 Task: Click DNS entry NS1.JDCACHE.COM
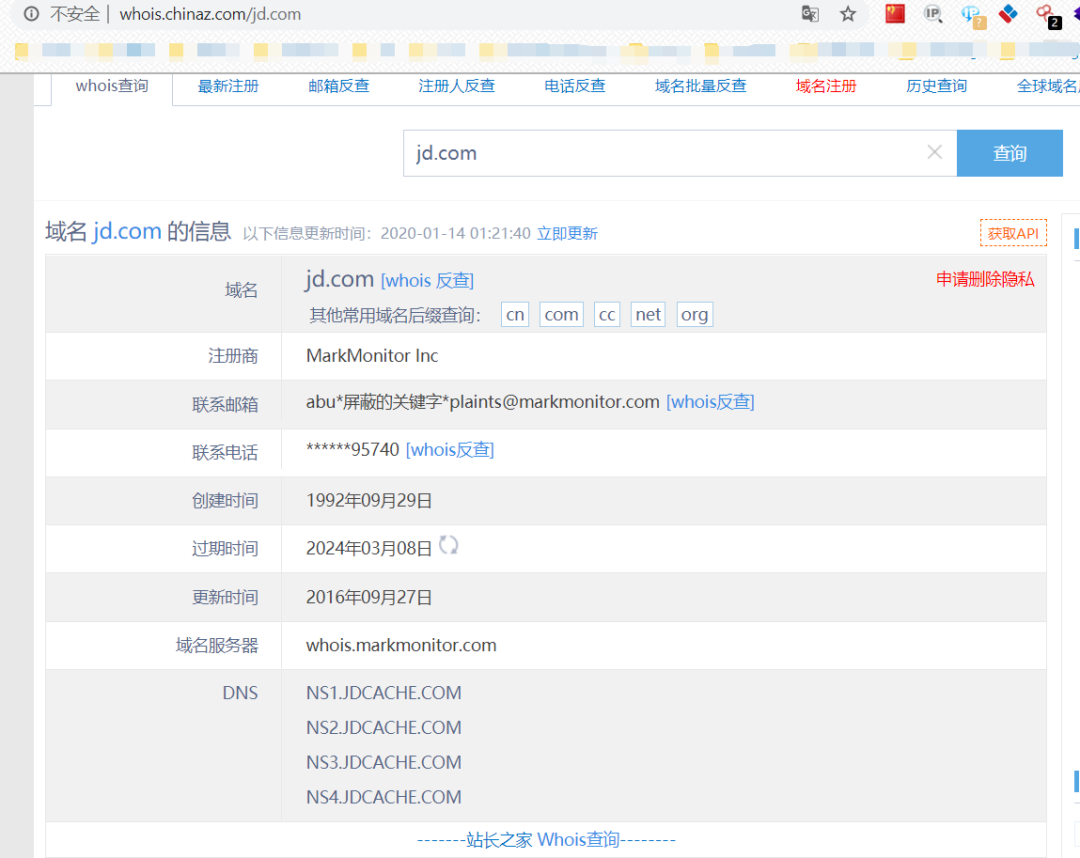(384, 693)
